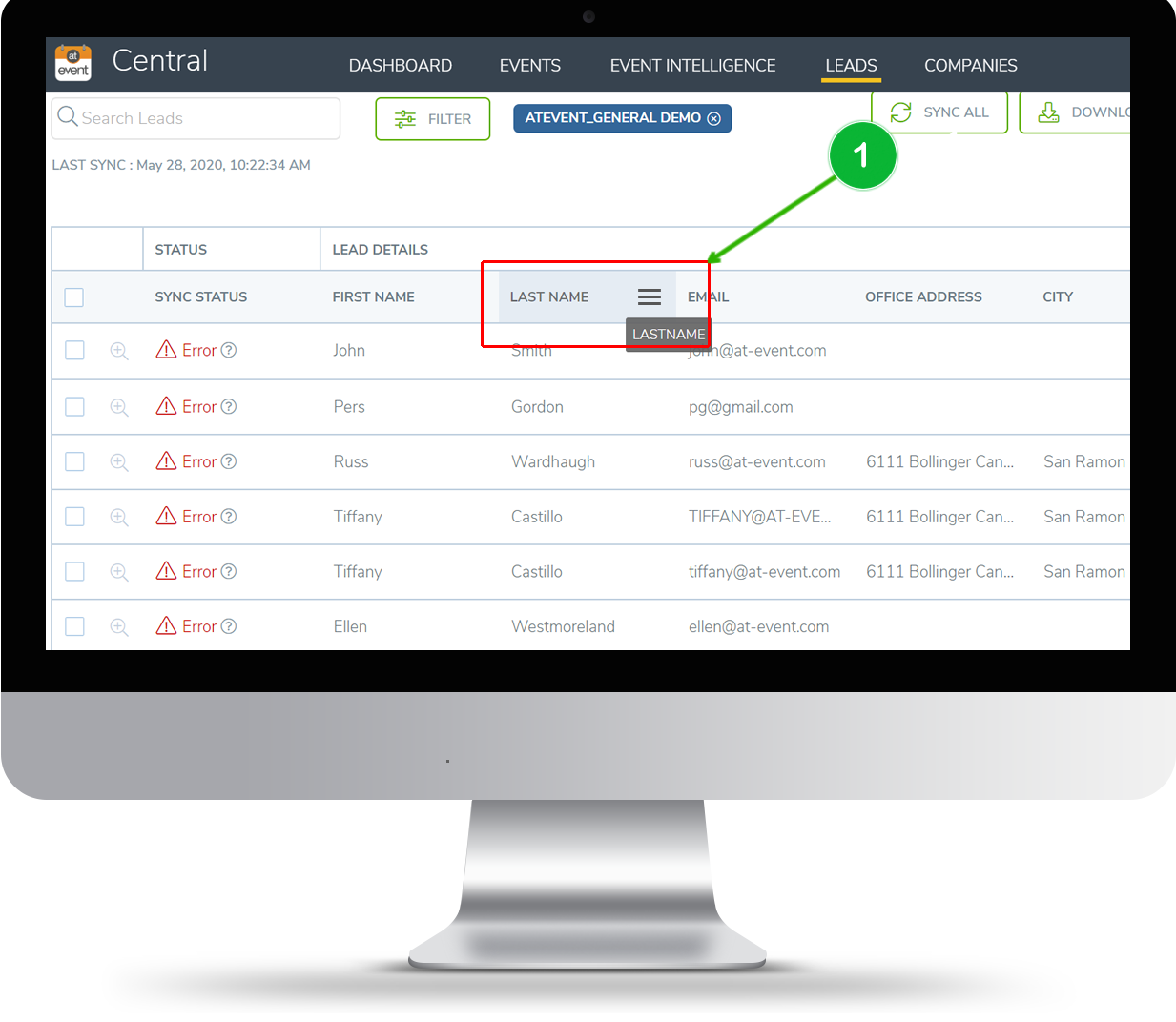Click russ@at-event.com email cell
The width and height of the screenshot is (1176, 1022).
(x=756, y=462)
